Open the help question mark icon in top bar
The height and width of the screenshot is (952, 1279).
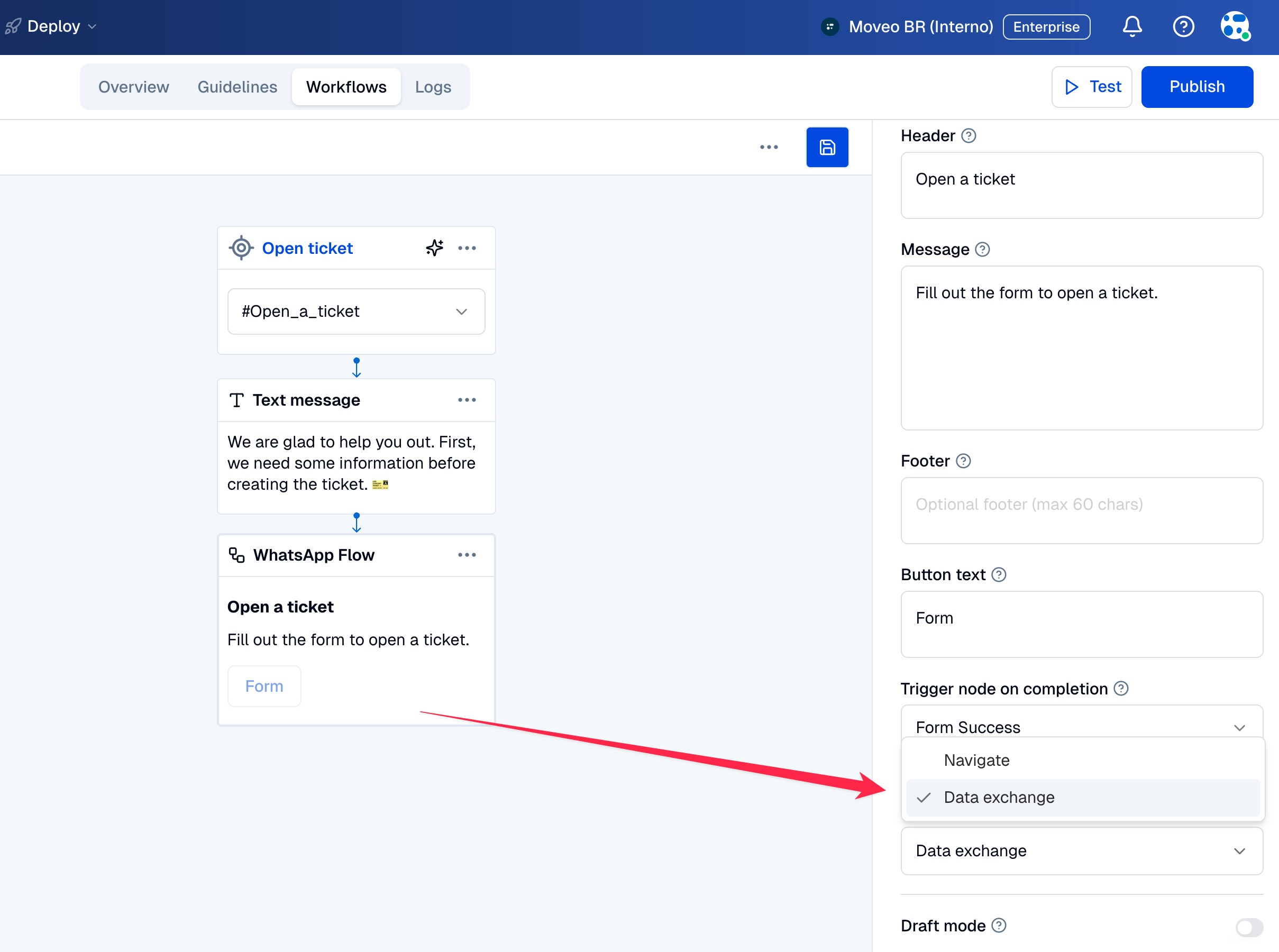pos(1183,26)
